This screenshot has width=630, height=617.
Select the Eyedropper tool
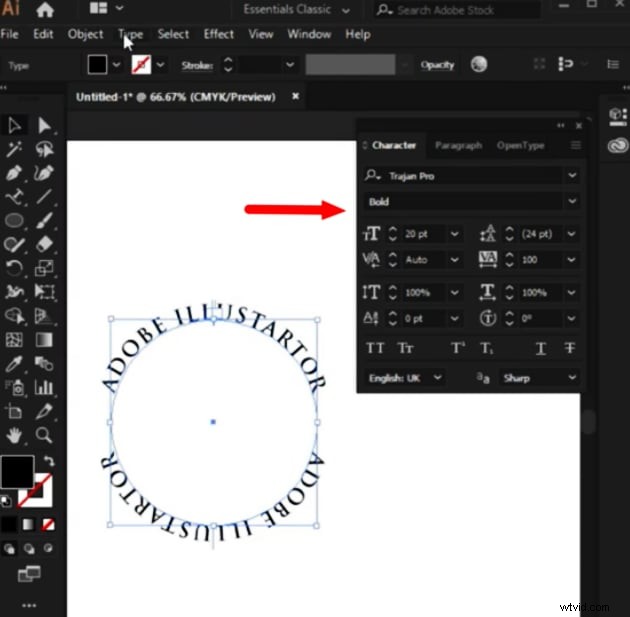pos(14,364)
